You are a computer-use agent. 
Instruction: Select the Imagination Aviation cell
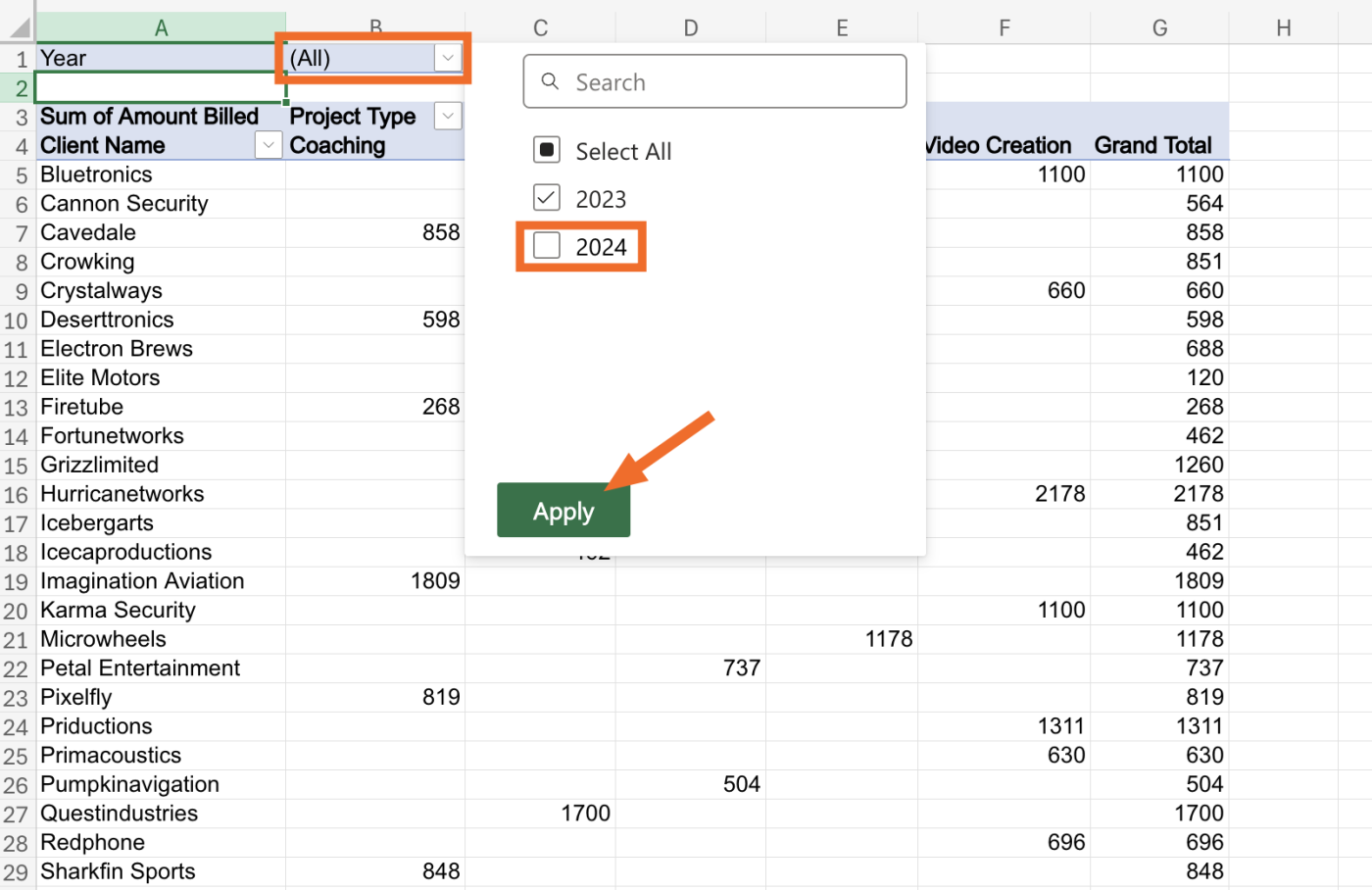pos(161,581)
